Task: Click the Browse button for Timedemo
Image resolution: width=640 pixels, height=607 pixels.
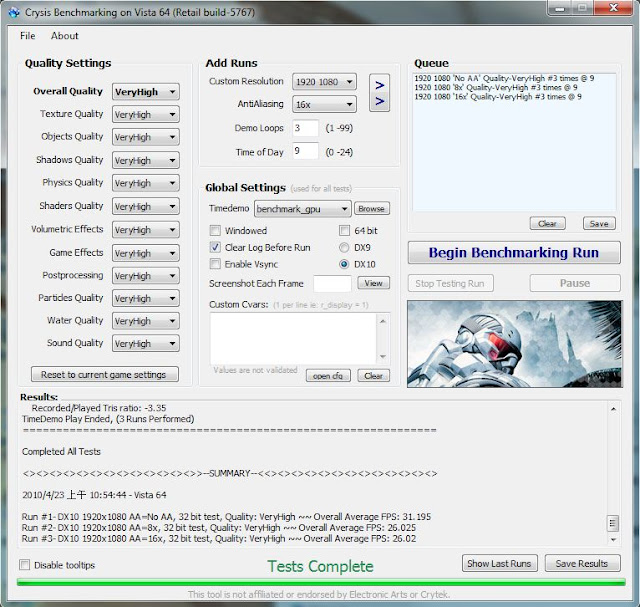Action: point(372,209)
